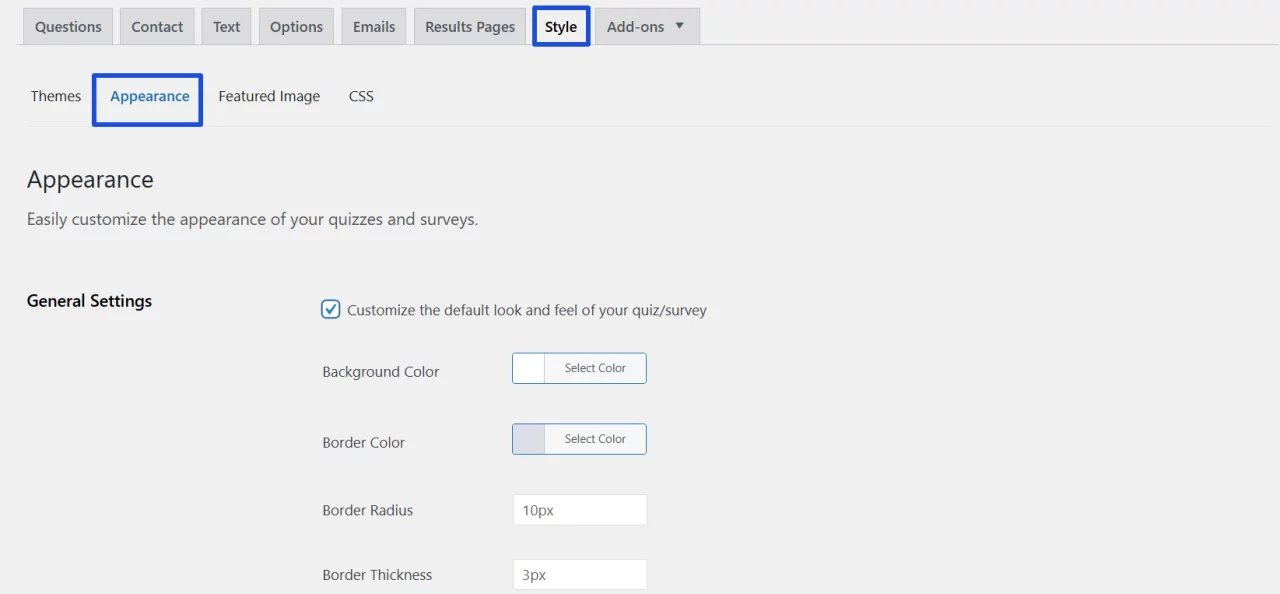Image resolution: width=1280 pixels, height=594 pixels.
Task: Click Select Color button for Border Color
Action: [595, 439]
